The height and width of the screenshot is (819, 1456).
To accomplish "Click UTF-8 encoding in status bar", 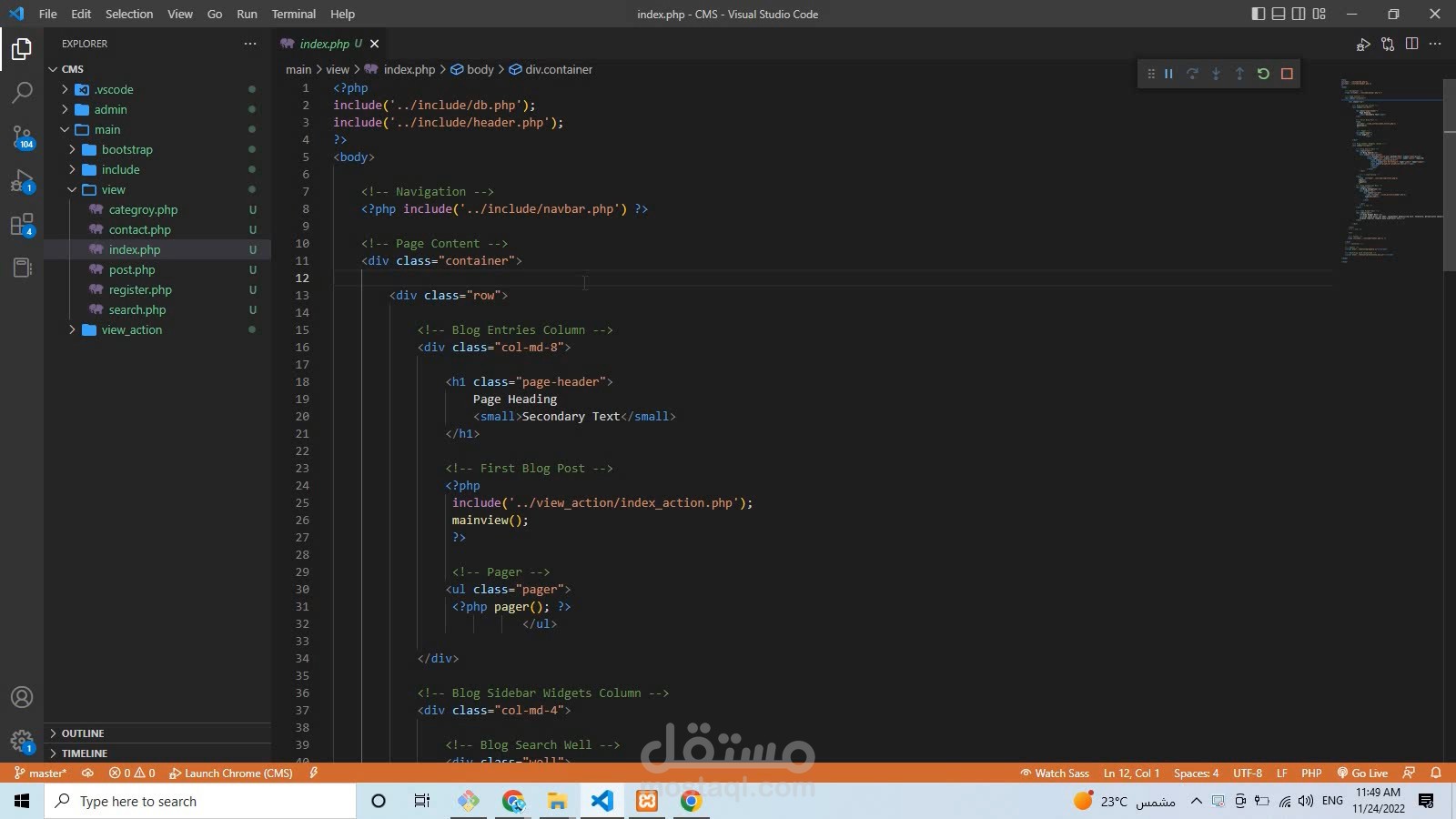I will point(1248,773).
